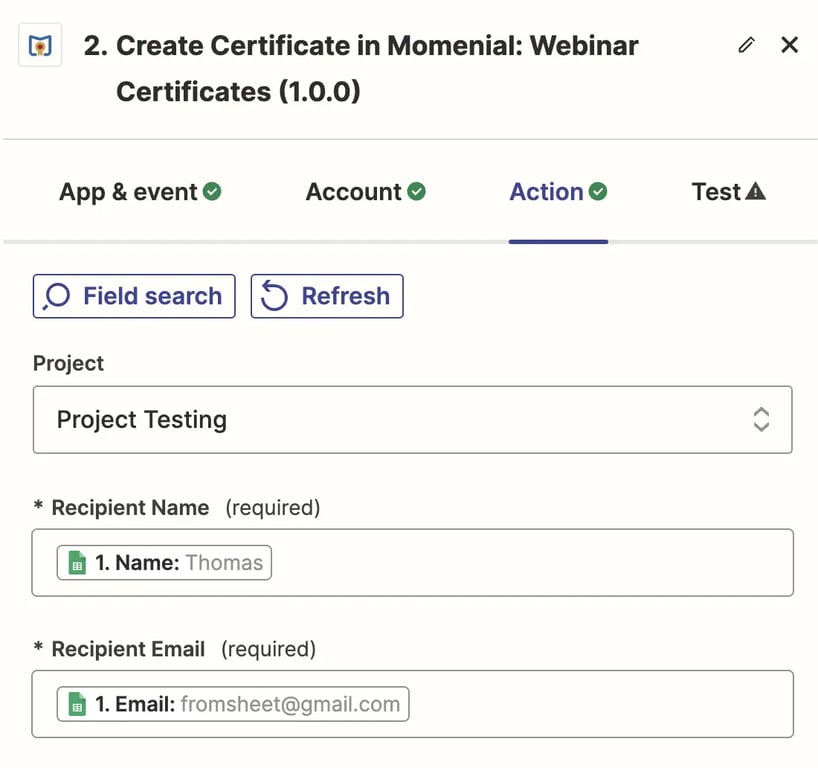Open the Account tab
The width and height of the screenshot is (818, 768).
[353, 192]
